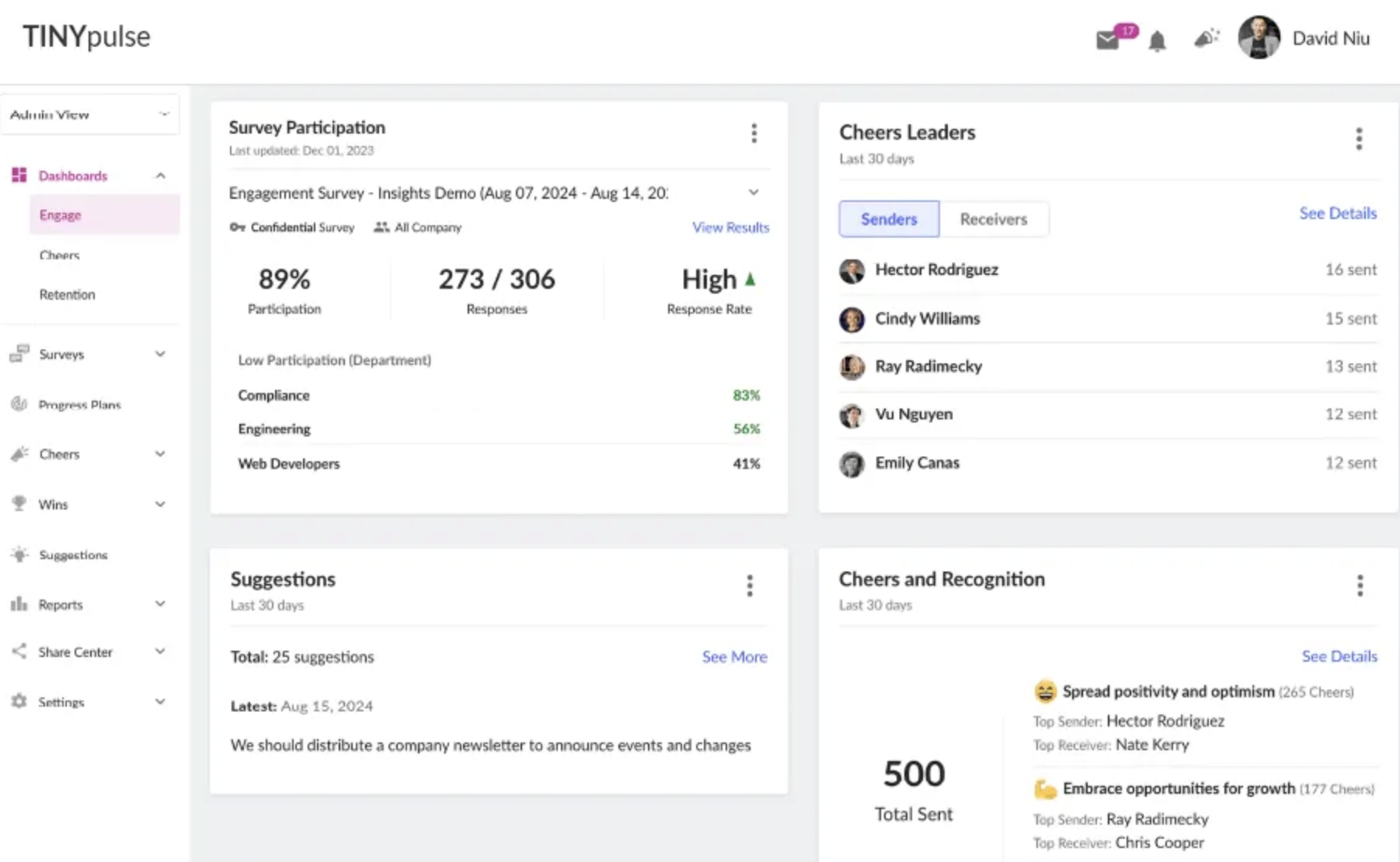The image size is (1400, 862).
Task: Expand the Engagement Survey selector dropdown
Action: point(752,192)
